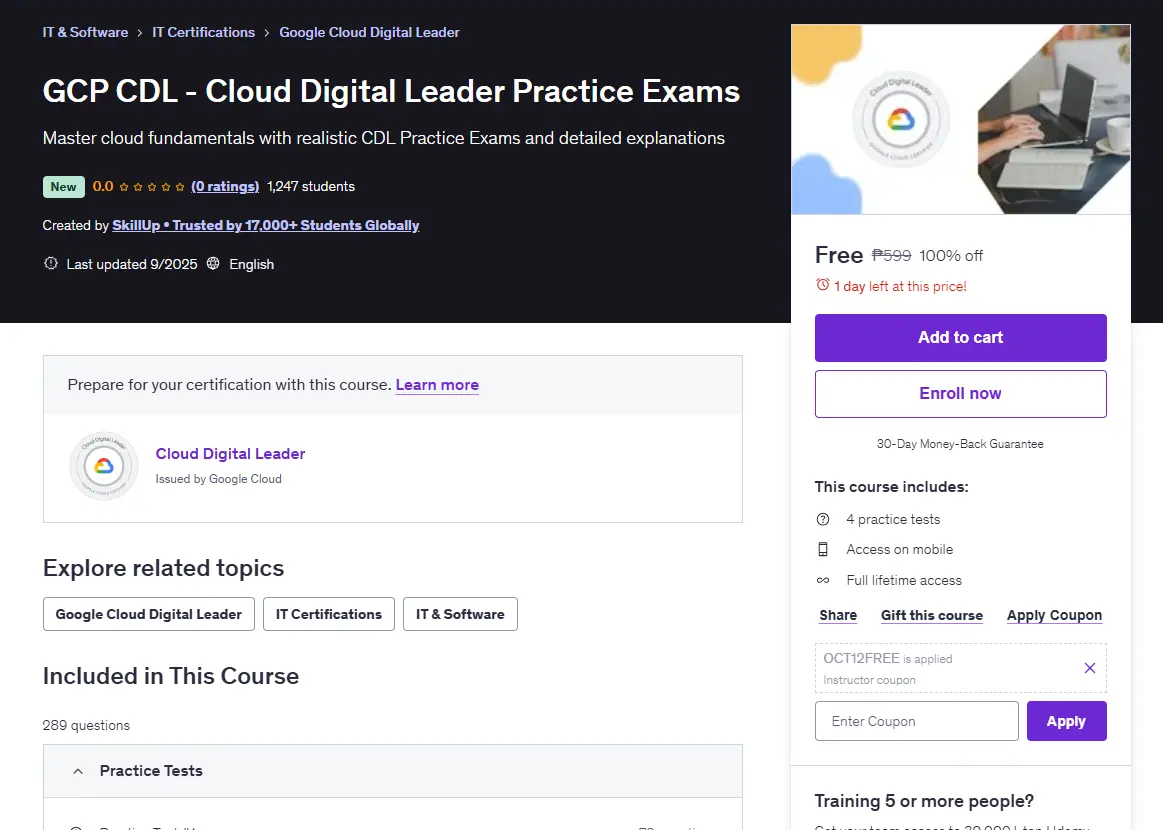The image size is (1163, 830).
Task: Click the Issued by Google Cloud text
Action: [x=218, y=479]
